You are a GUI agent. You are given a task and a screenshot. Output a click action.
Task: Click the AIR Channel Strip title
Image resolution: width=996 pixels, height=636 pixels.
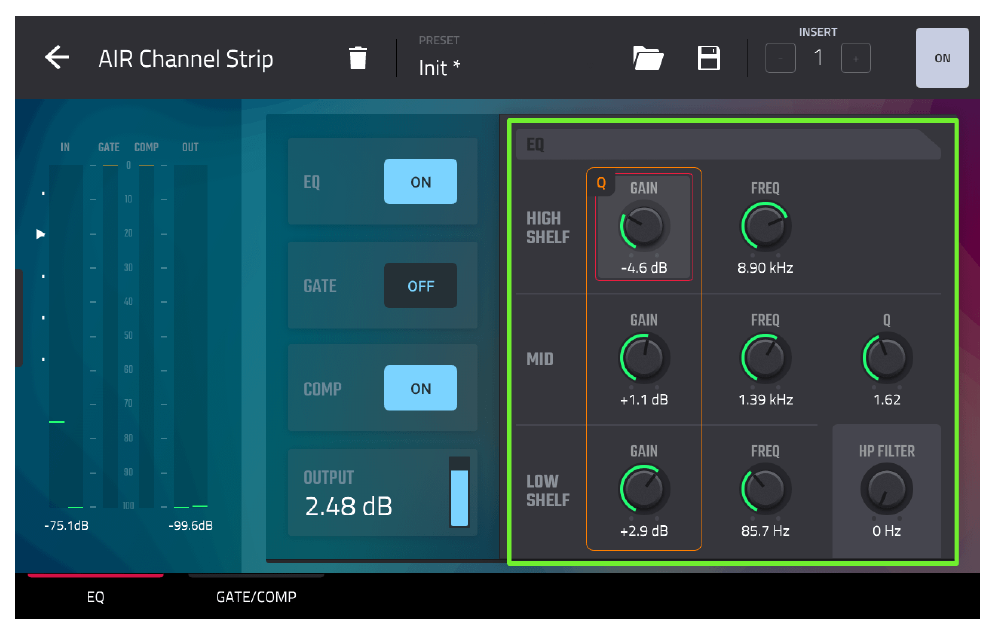pos(185,59)
